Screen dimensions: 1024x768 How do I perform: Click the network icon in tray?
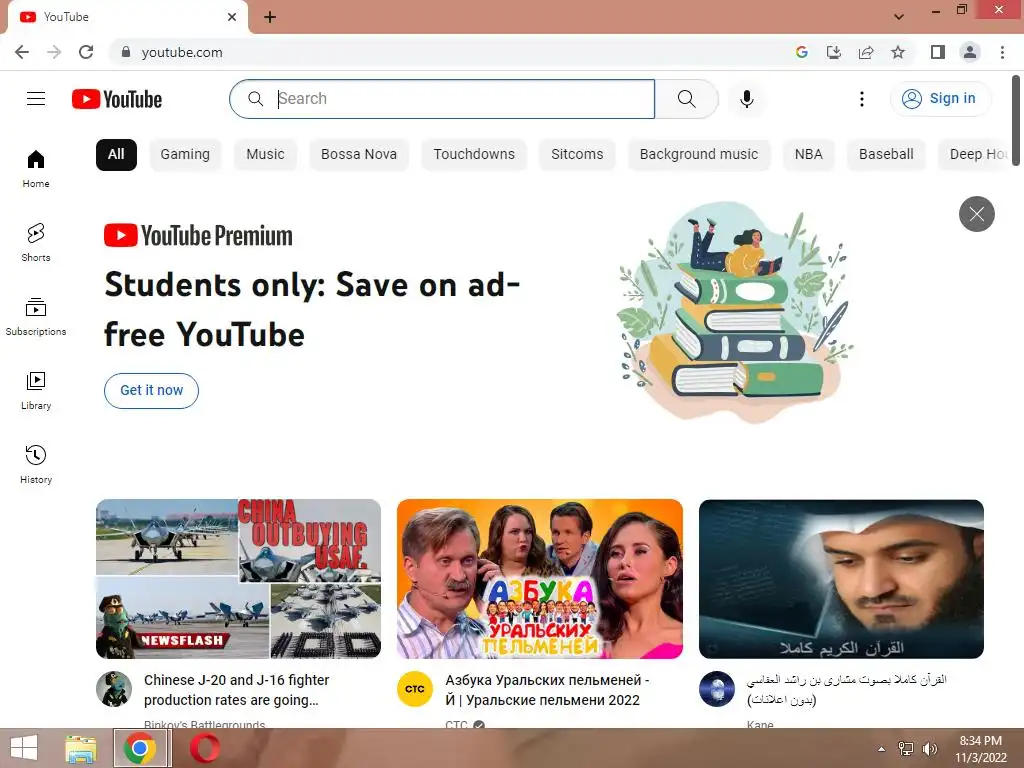pyautogui.click(x=906, y=749)
